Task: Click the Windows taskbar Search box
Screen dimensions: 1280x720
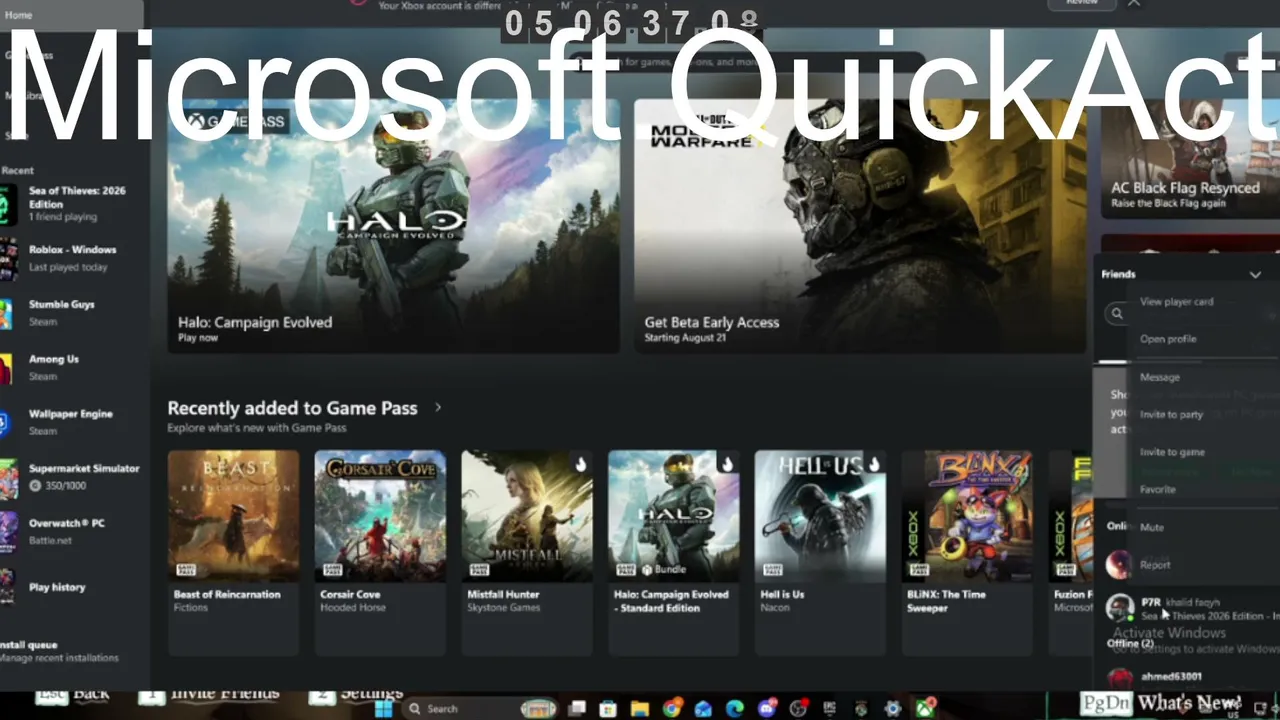Action: coord(480,709)
